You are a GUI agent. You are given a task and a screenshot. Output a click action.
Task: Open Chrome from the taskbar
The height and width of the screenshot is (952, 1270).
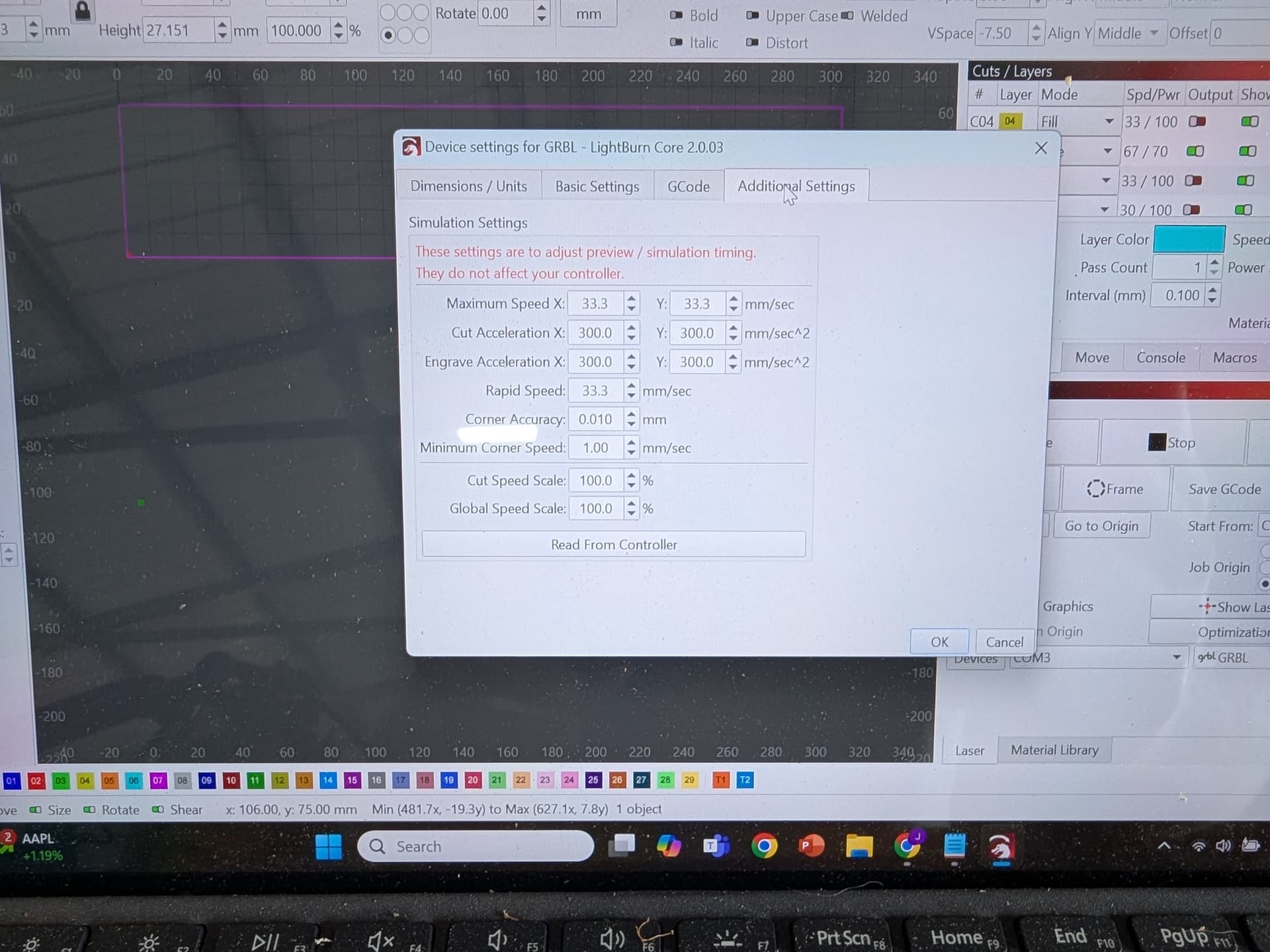coord(764,846)
